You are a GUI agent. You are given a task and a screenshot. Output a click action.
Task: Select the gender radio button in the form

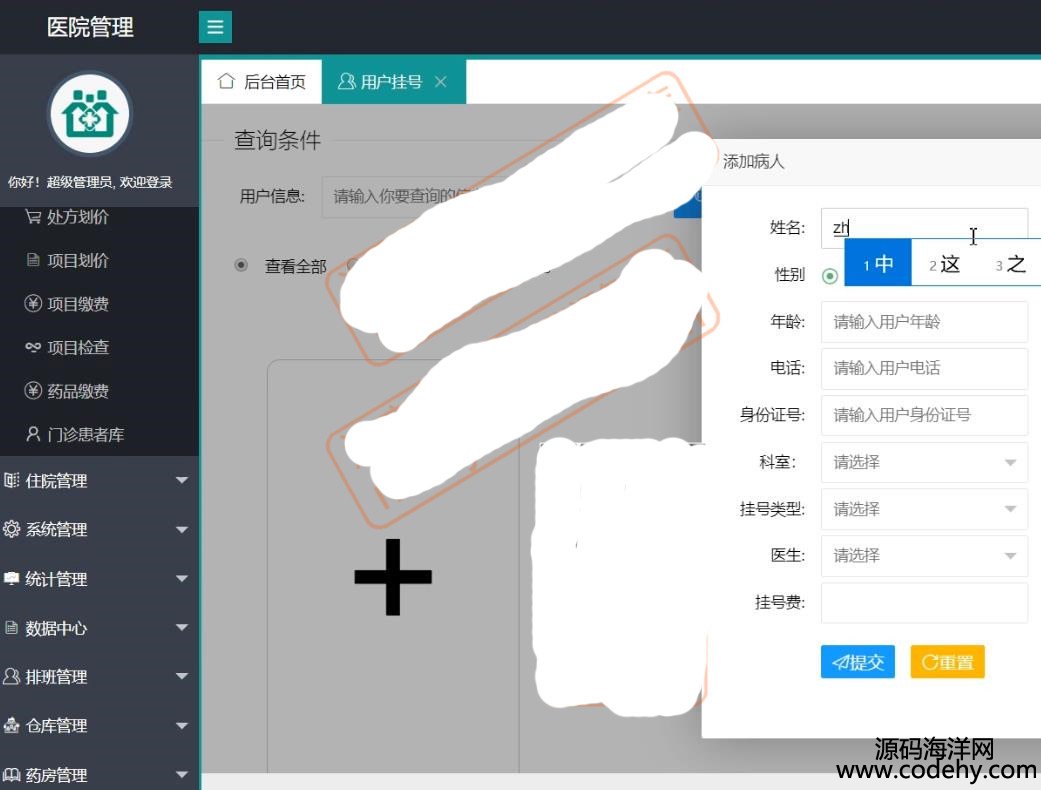pos(829,276)
